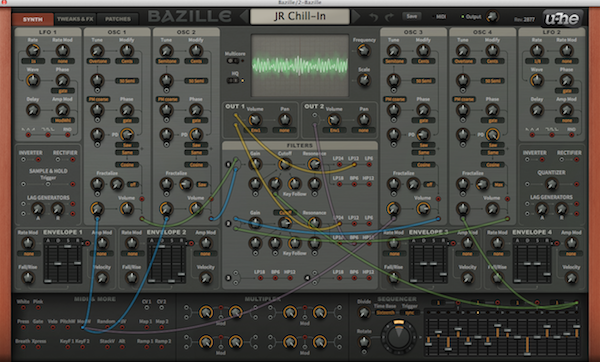Turn the Filter 2 Gain knob
The height and width of the screenshot is (362, 600).
coord(255,223)
